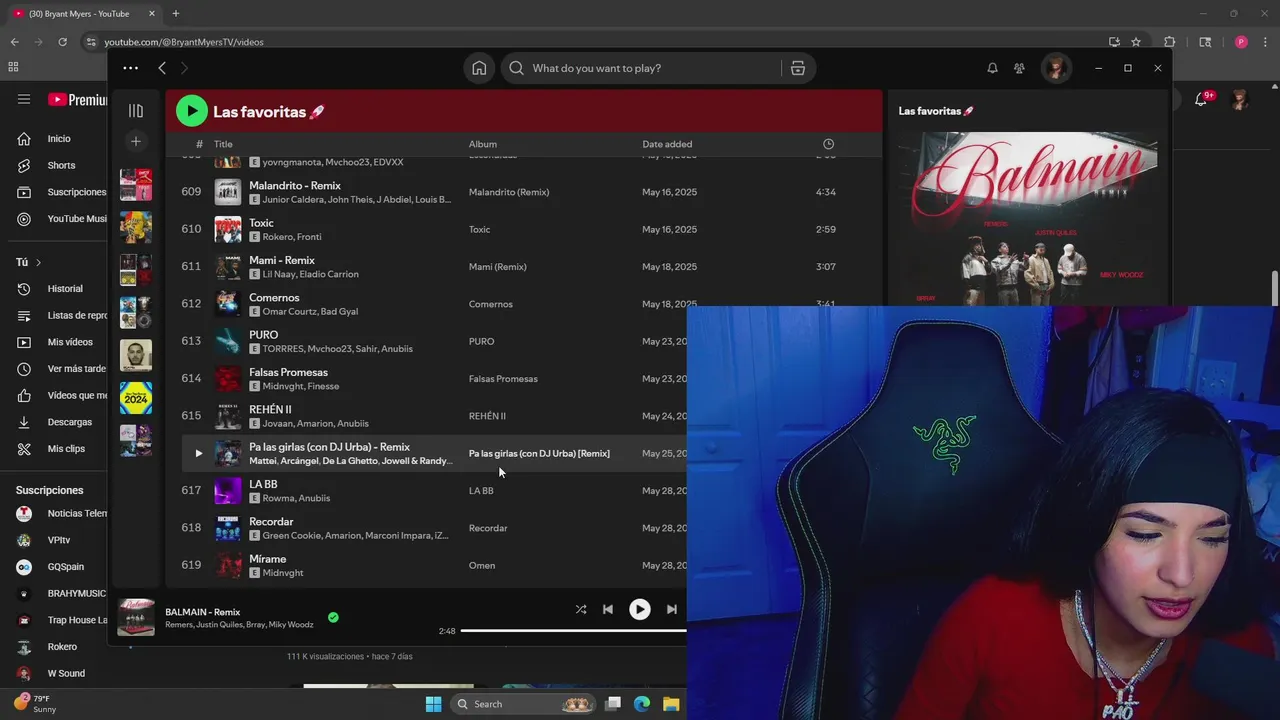Play the current BALMAIN Remix track
Viewport: 1280px width, 720px height.
[x=639, y=609]
